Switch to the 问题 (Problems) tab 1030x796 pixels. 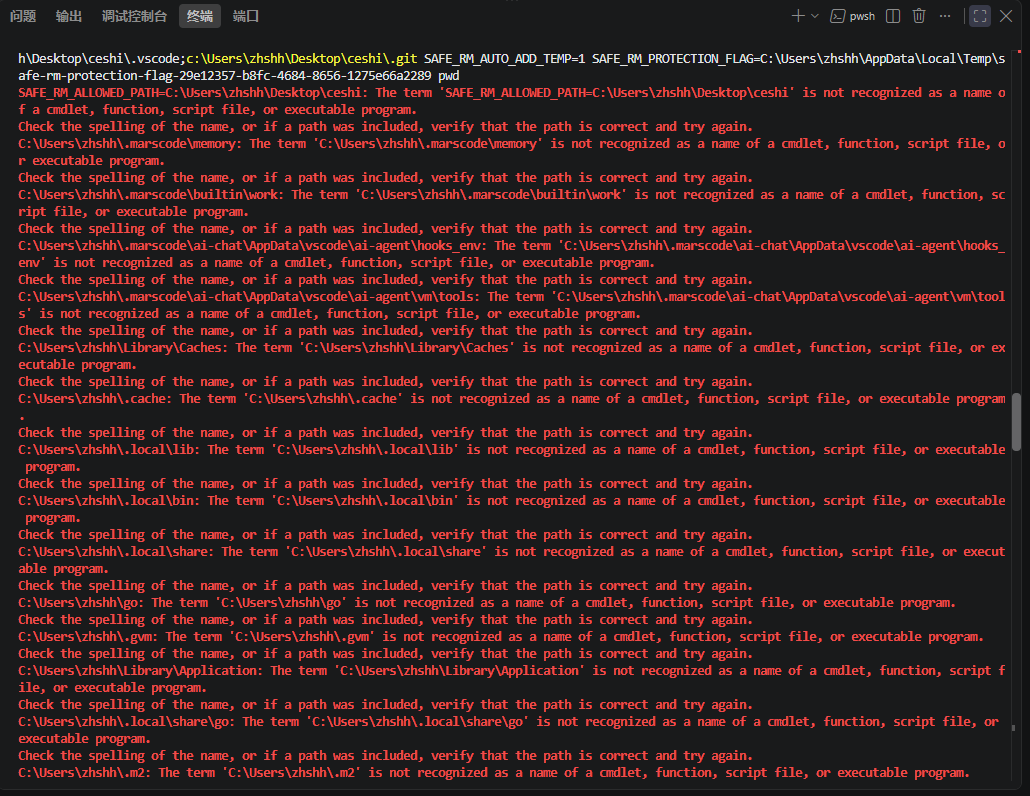click(x=23, y=16)
